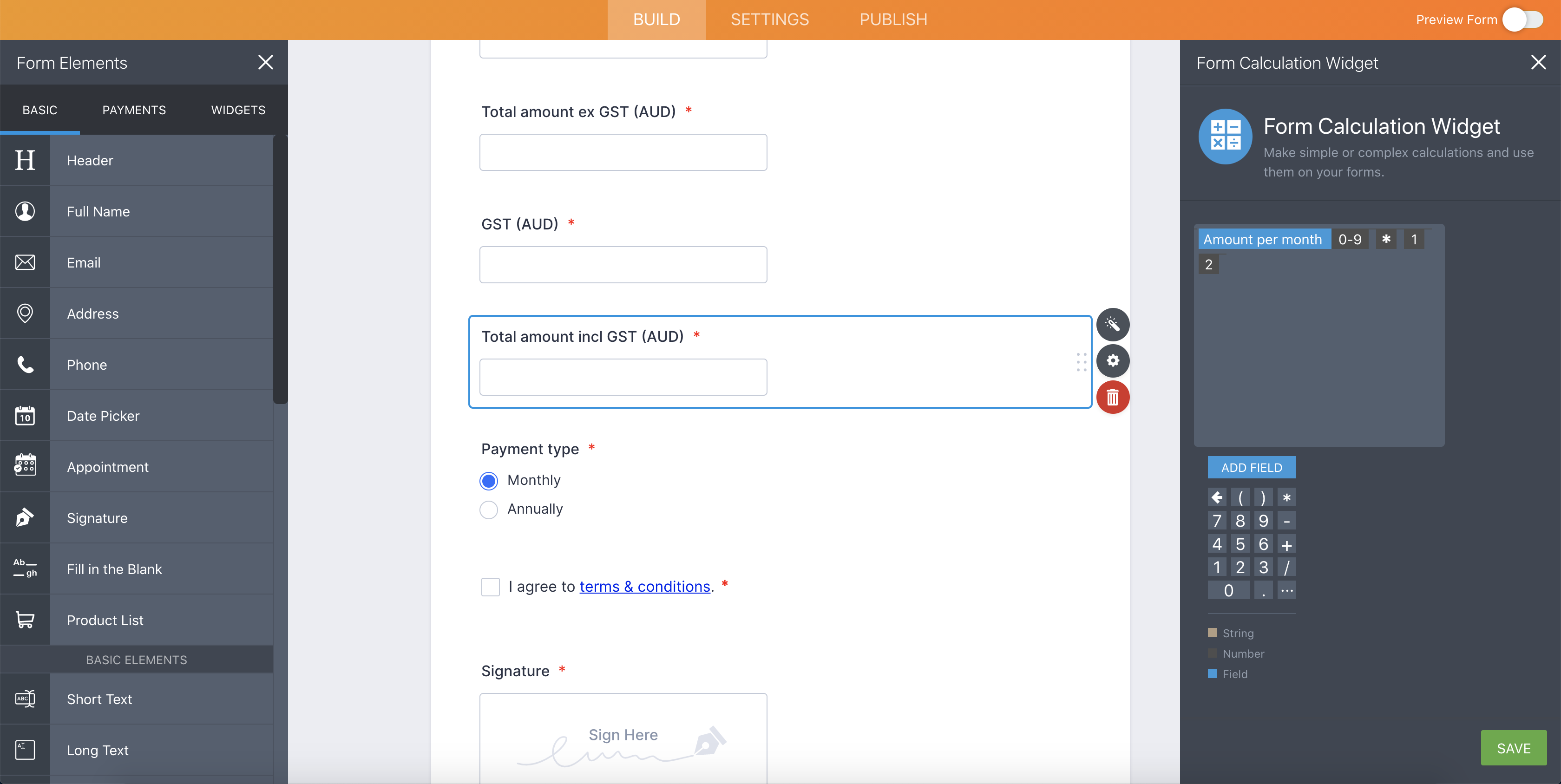Switch to the PAYMENTS tab

(134, 110)
